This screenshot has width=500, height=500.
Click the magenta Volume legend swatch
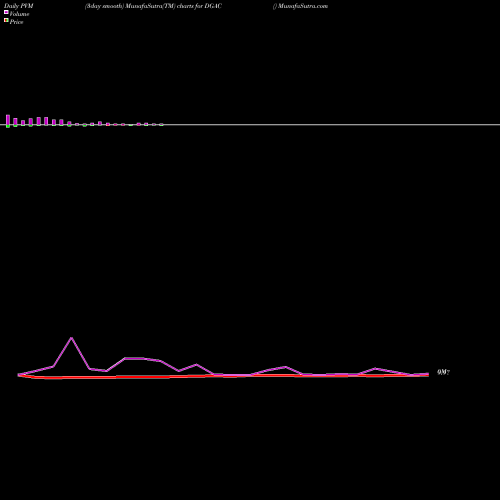[x=6, y=12]
